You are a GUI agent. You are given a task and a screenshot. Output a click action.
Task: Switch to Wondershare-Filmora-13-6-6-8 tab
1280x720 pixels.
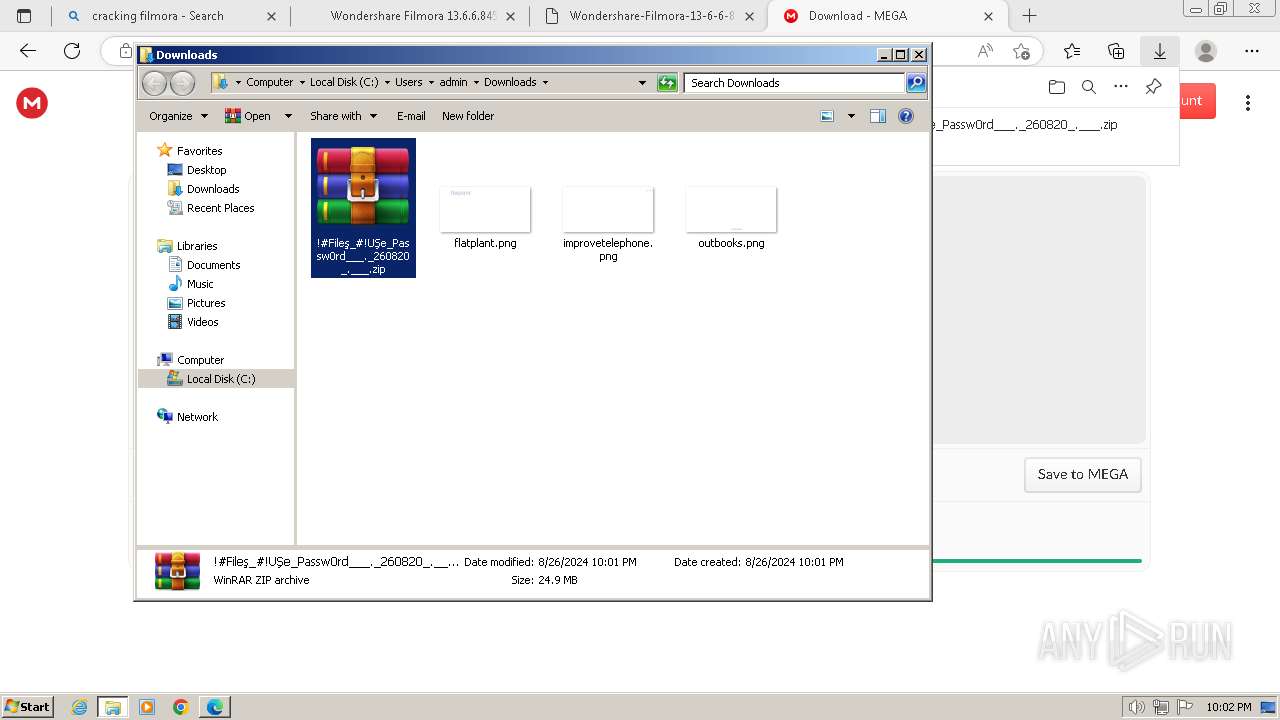pyautogui.click(x=650, y=16)
